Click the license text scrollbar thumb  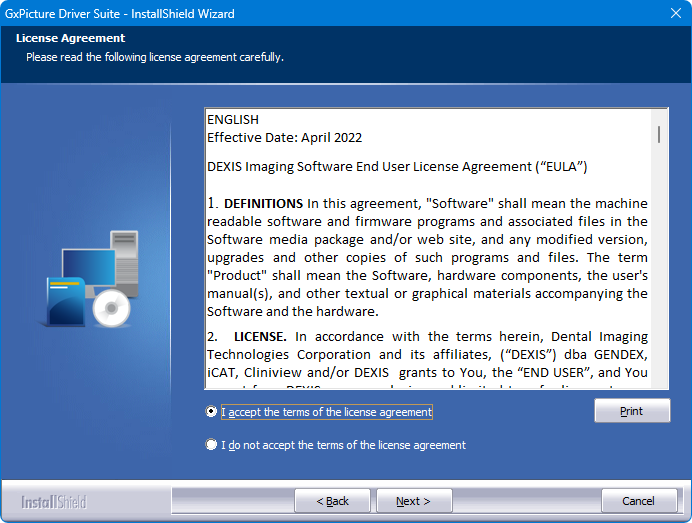658,134
